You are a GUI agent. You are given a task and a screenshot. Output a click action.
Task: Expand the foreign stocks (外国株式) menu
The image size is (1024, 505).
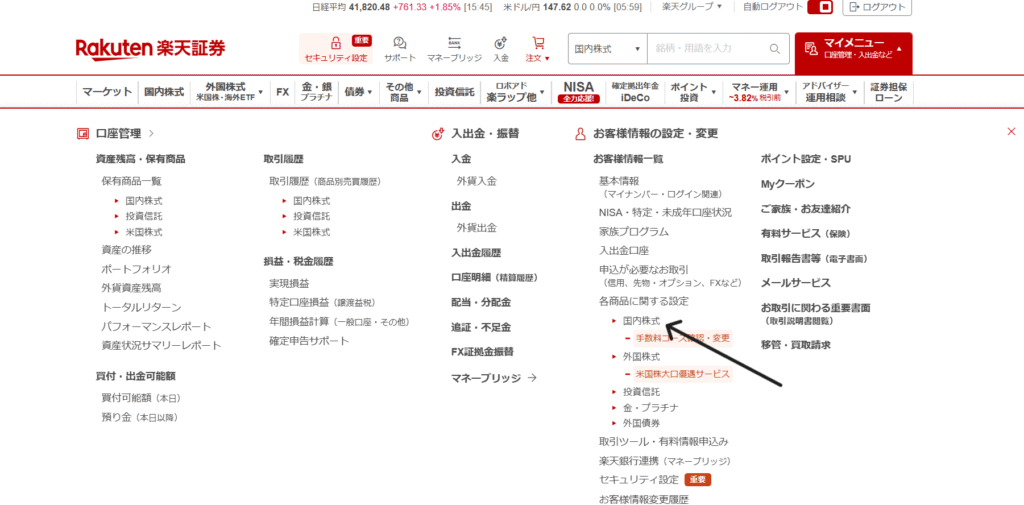pos(229,92)
